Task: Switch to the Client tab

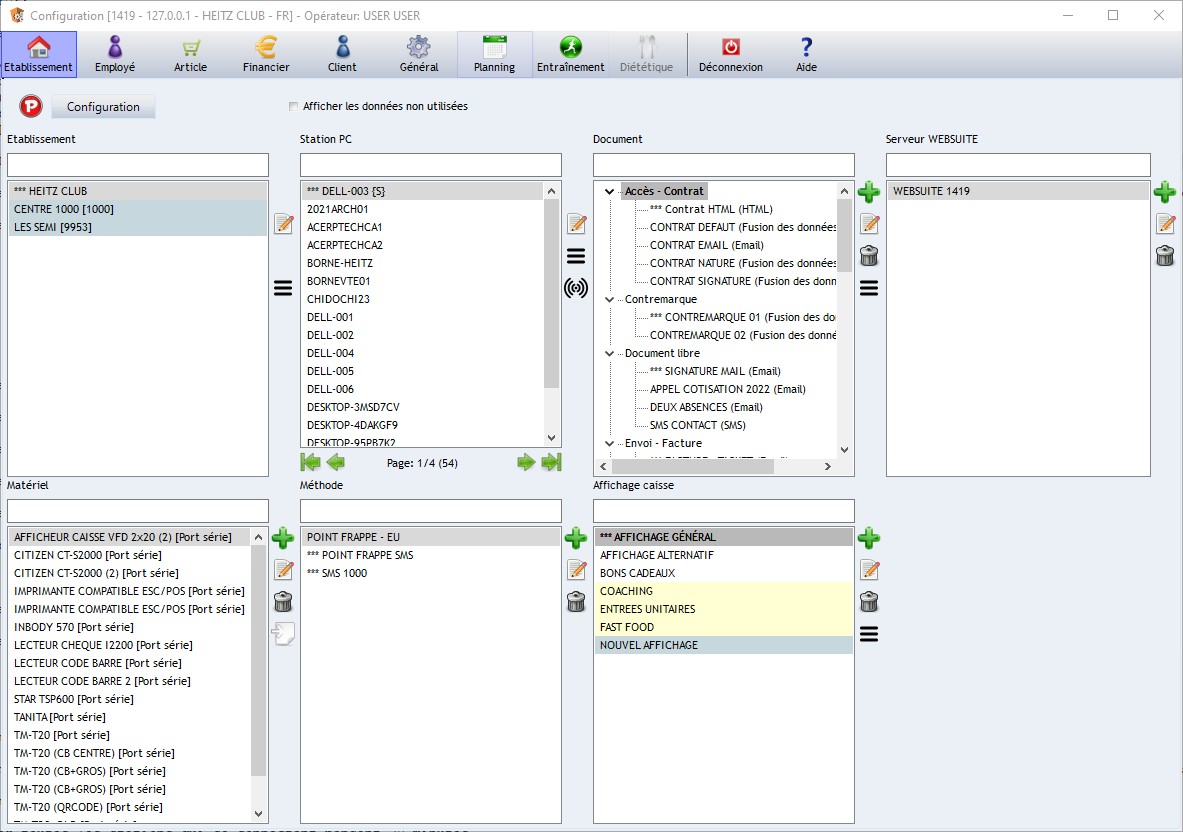Action: (x=342, y=55)
